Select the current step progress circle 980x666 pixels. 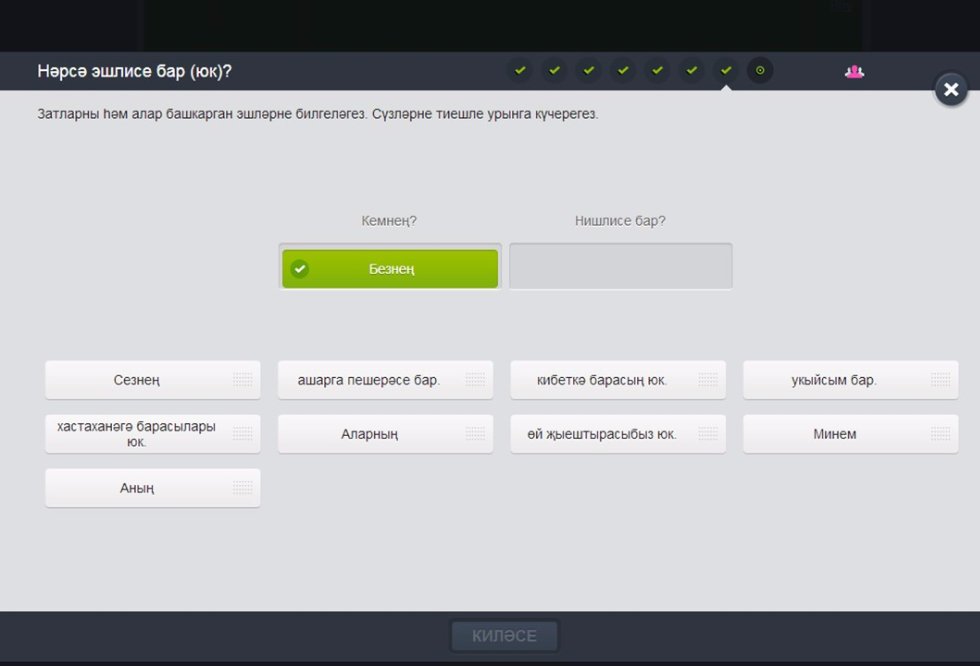coord(760,71)
